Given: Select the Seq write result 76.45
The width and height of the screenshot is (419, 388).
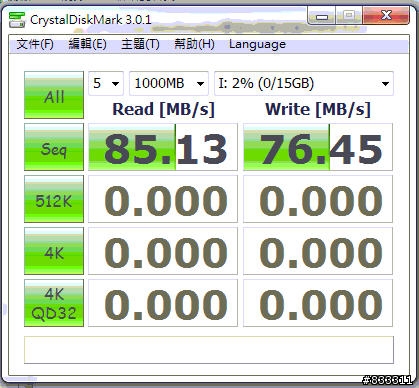Looking at the screenshot, I should (x=318, y=147).
